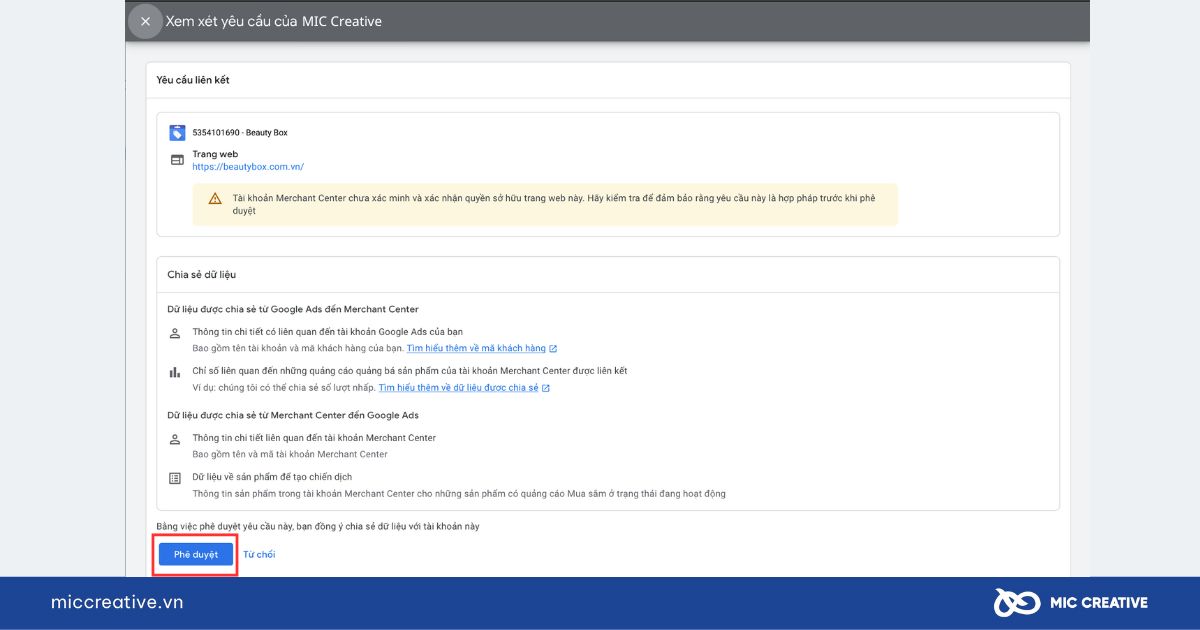
Task: Reject the request with Từ chối
Action: point(259,554)
